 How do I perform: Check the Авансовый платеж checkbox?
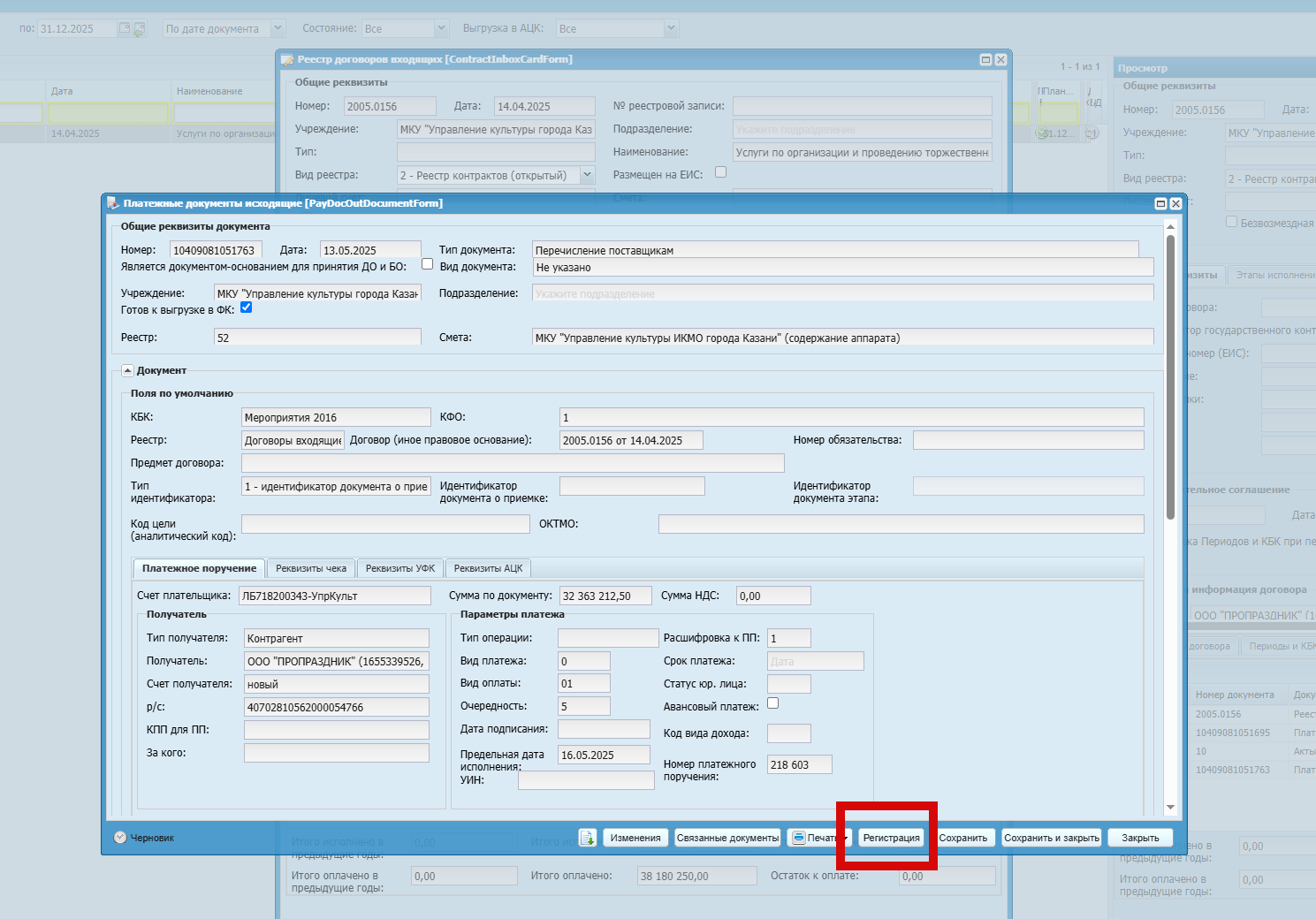pos(773,703)
